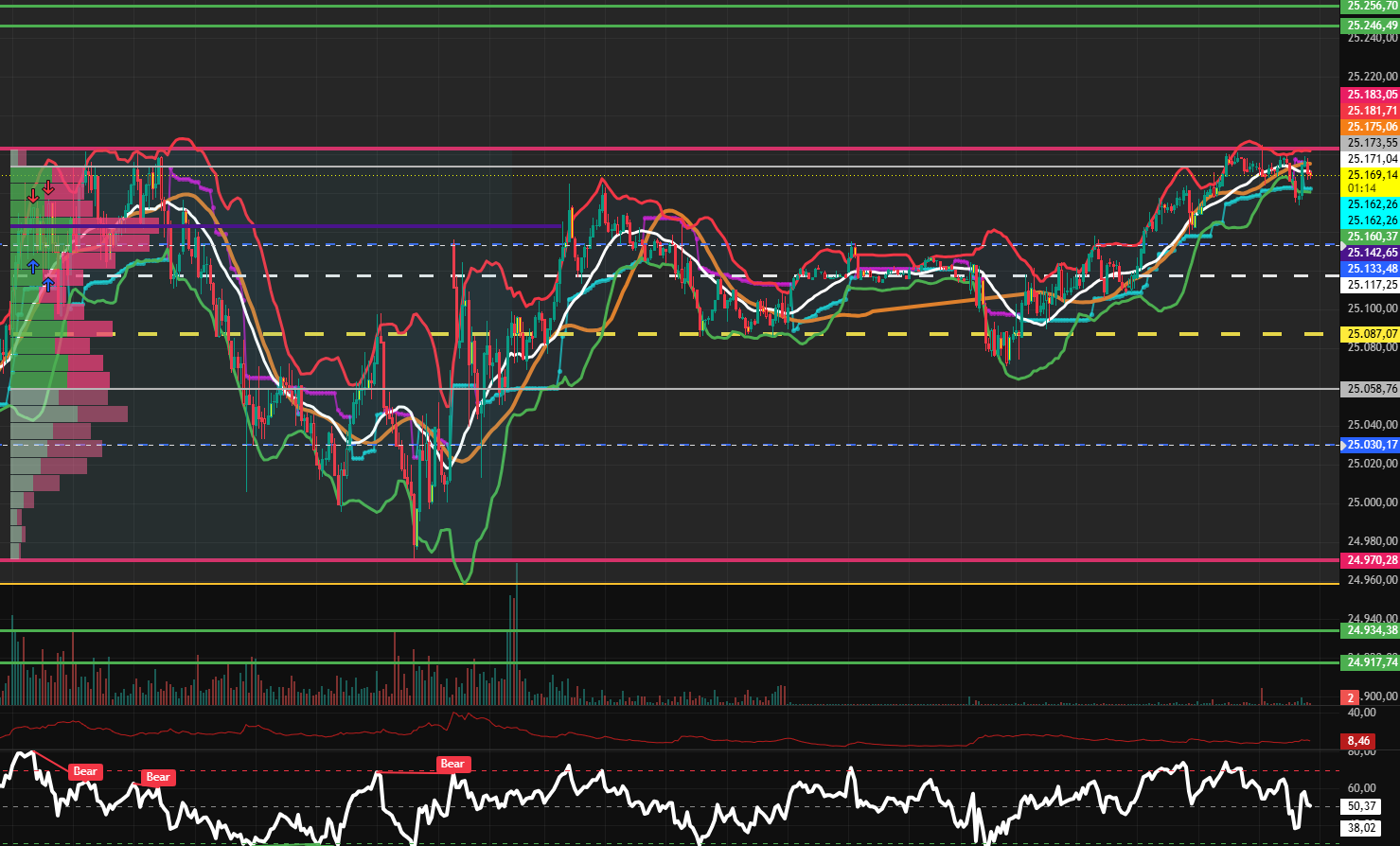Click the 40,00 indicator axis label
Viewport: 1400px width, 846px height.
(x=1361, y=713)
